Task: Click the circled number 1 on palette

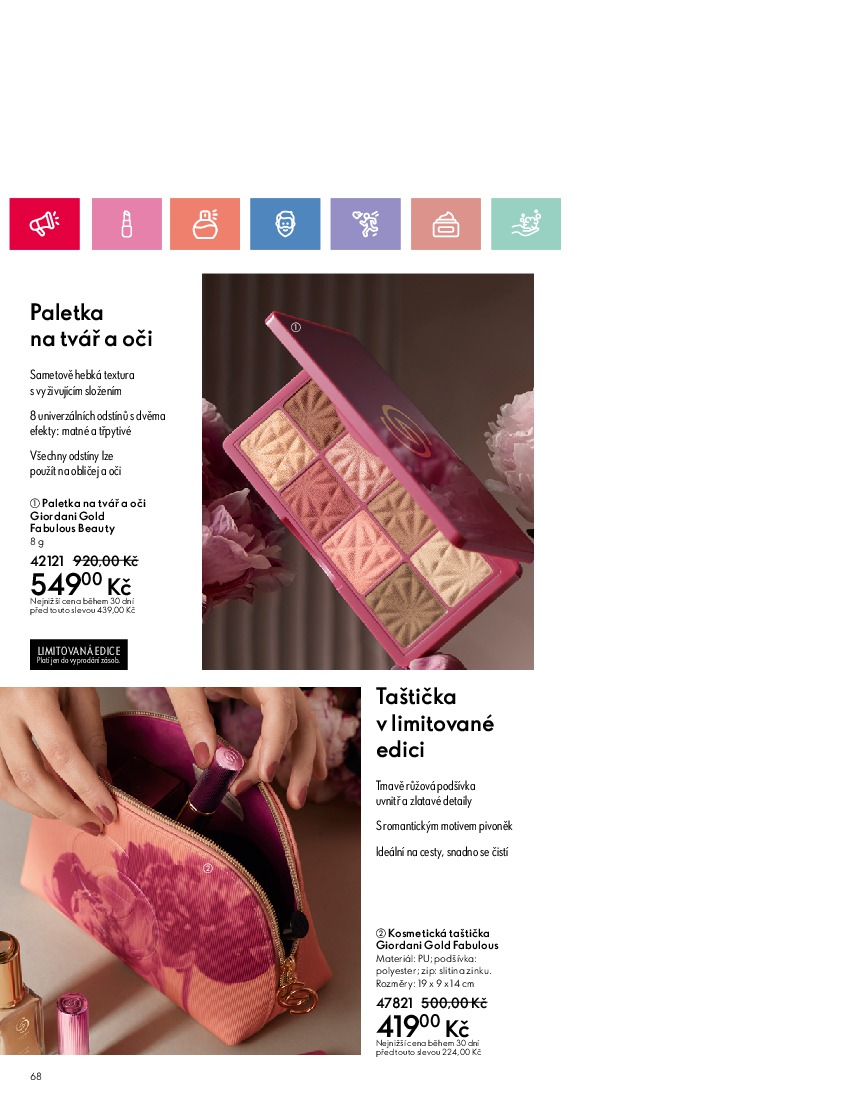Action: tap(296, 327)
